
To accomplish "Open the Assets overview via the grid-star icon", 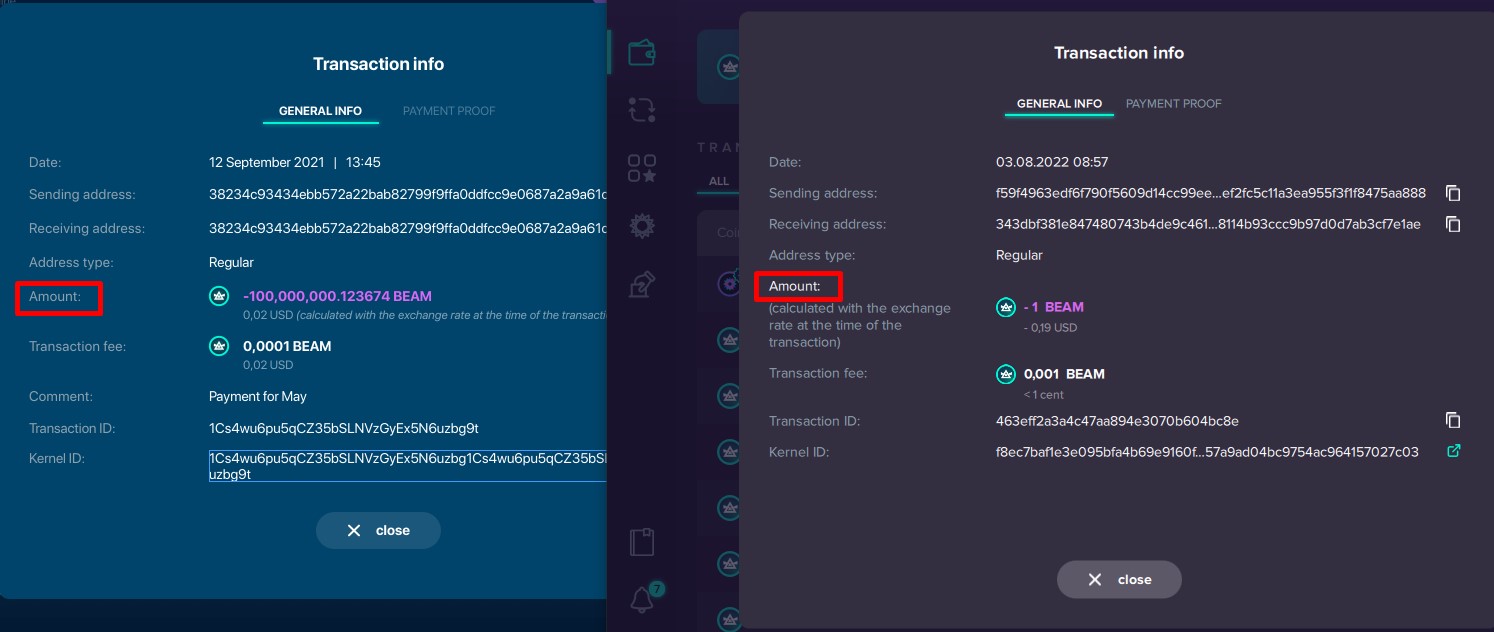I will click(642, 168).
